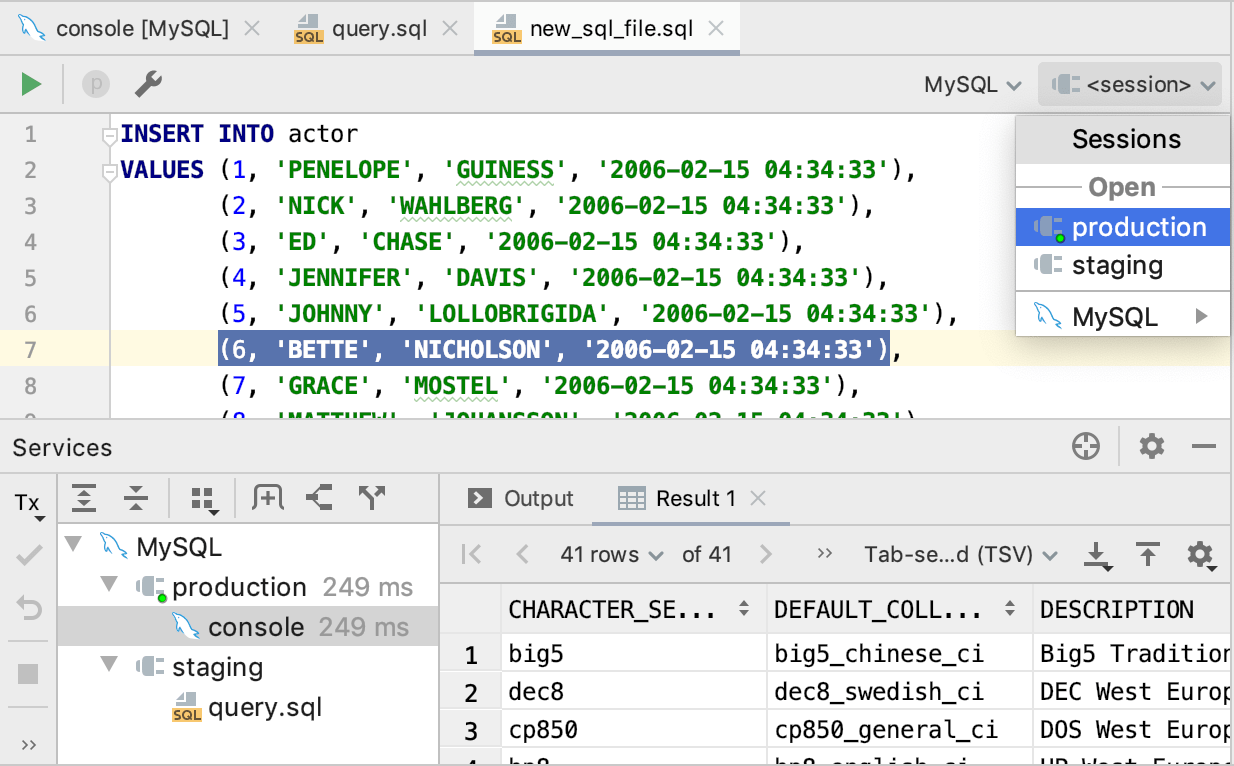Choose the production session from the Sessions popup
The height and width of the screenshot is (766, 1234).
[x=1133, y=227]
